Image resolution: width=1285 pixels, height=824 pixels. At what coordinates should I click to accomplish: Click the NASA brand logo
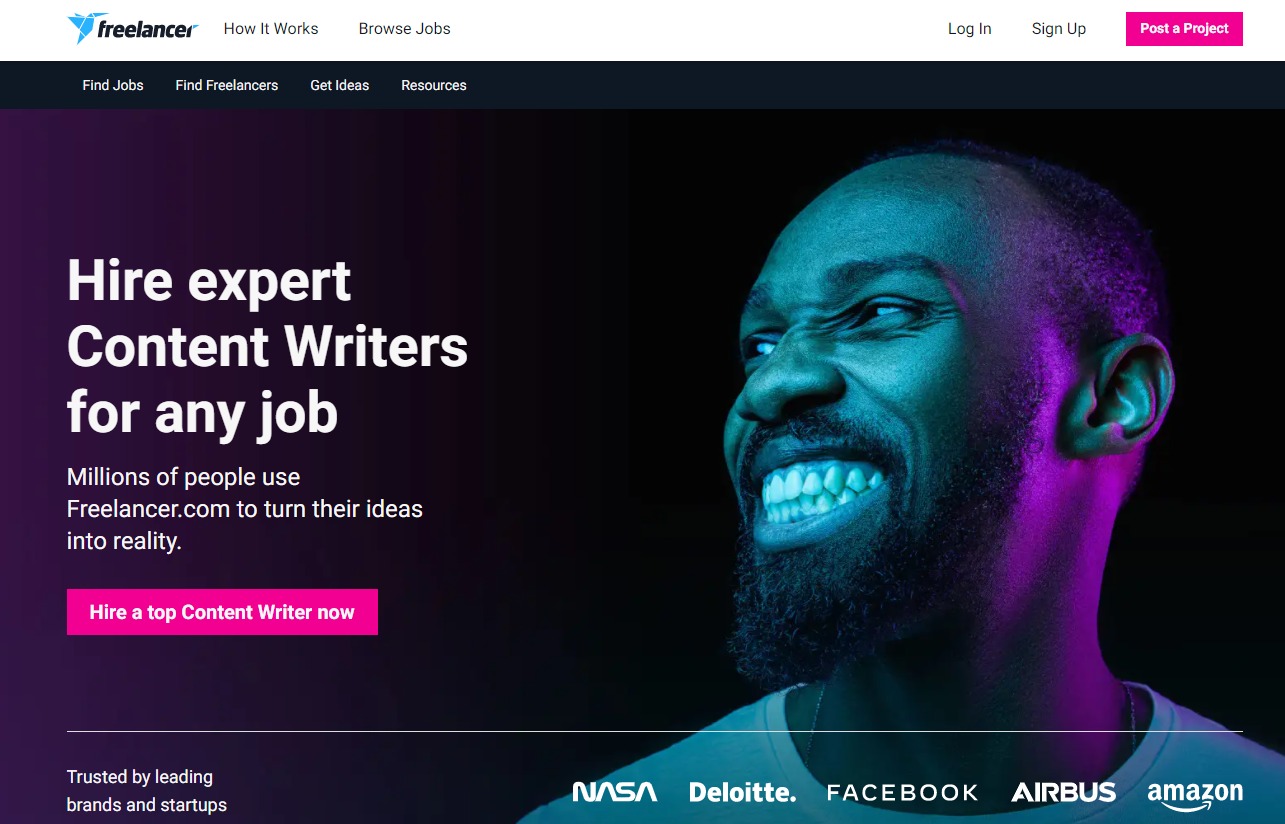pyautogui.click(x=615, y=792)
